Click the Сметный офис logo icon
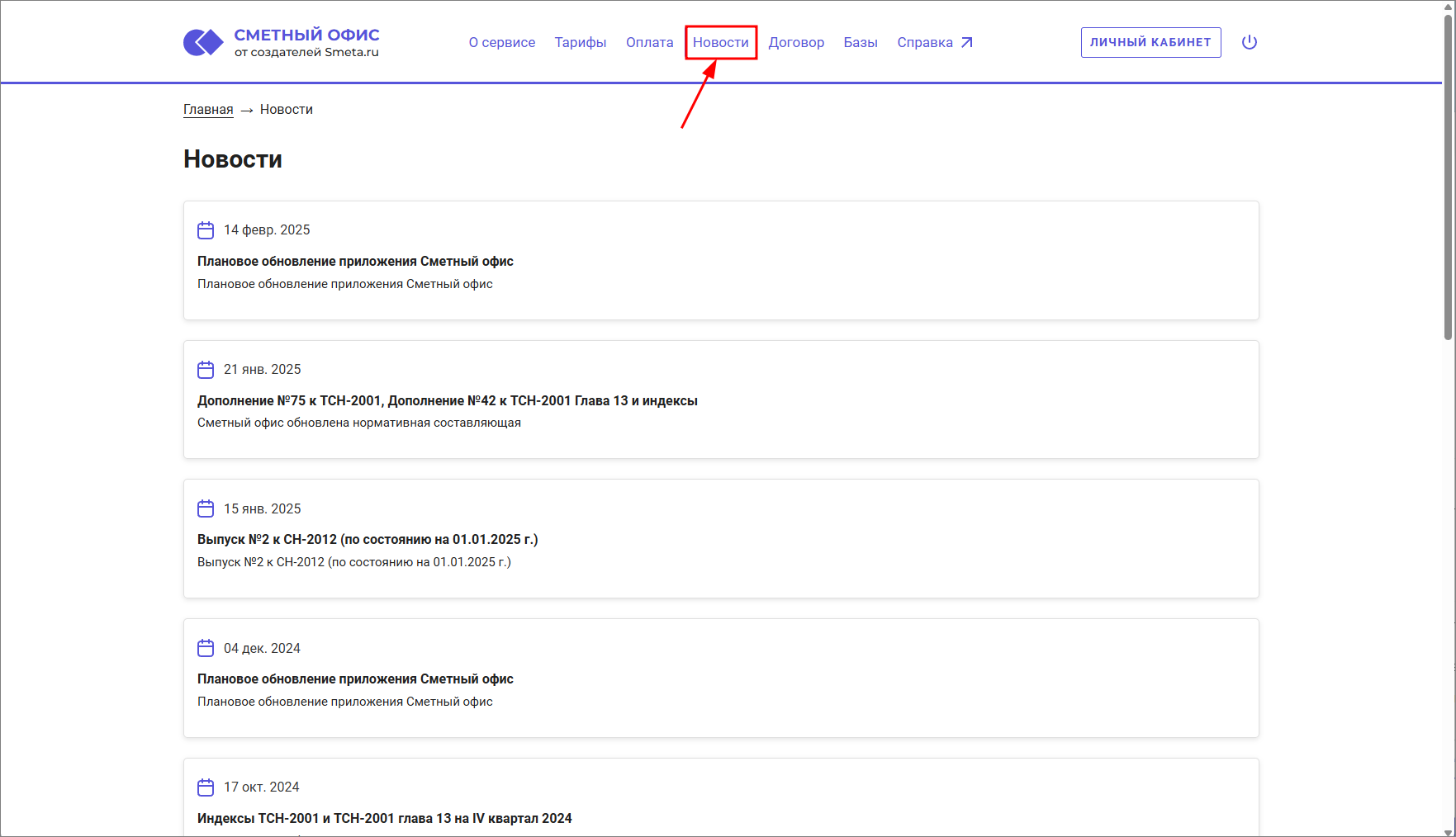 [203, 42]
